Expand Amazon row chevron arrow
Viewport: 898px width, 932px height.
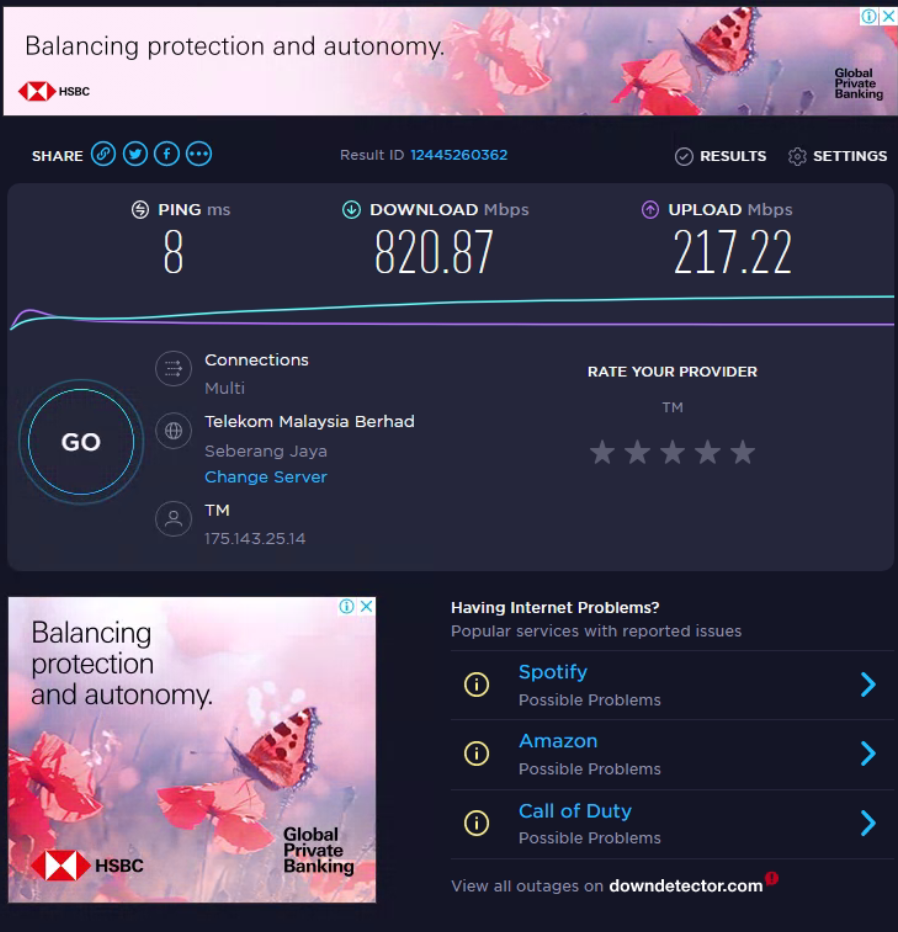[868, 754]
